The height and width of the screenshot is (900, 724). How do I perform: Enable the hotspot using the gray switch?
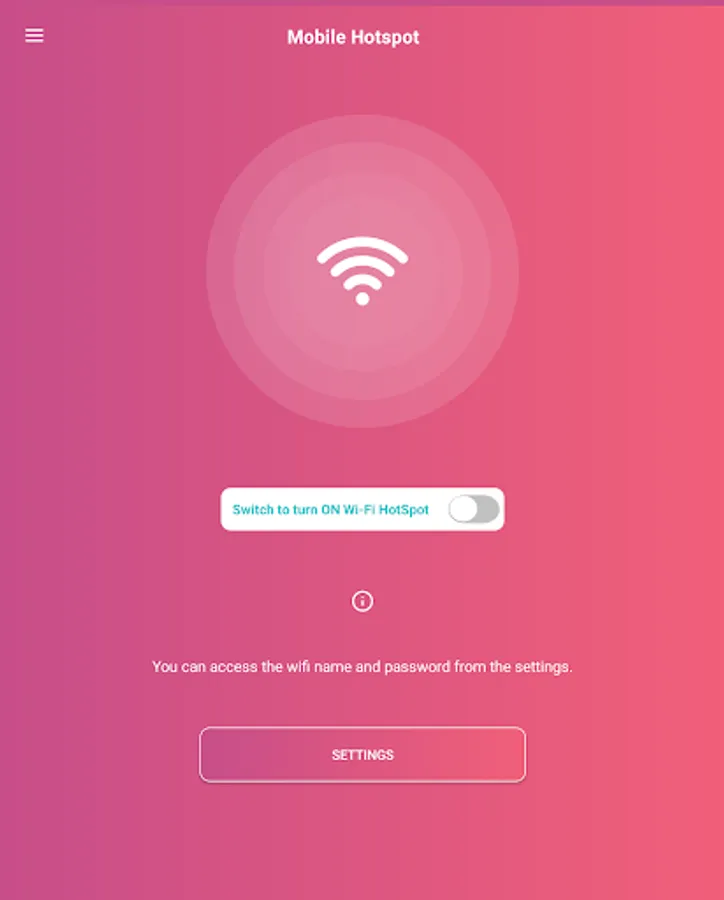[x=474, y=509]
